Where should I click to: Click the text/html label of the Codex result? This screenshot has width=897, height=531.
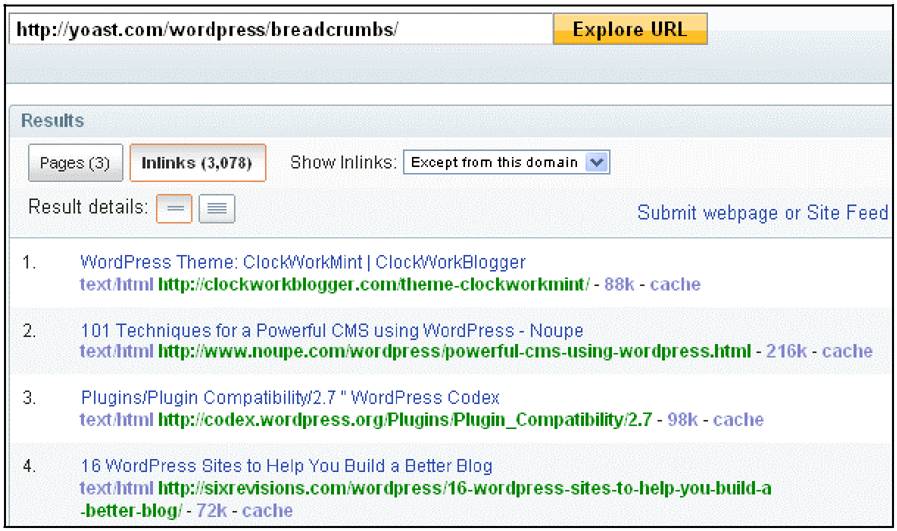(x=117, y=419)
